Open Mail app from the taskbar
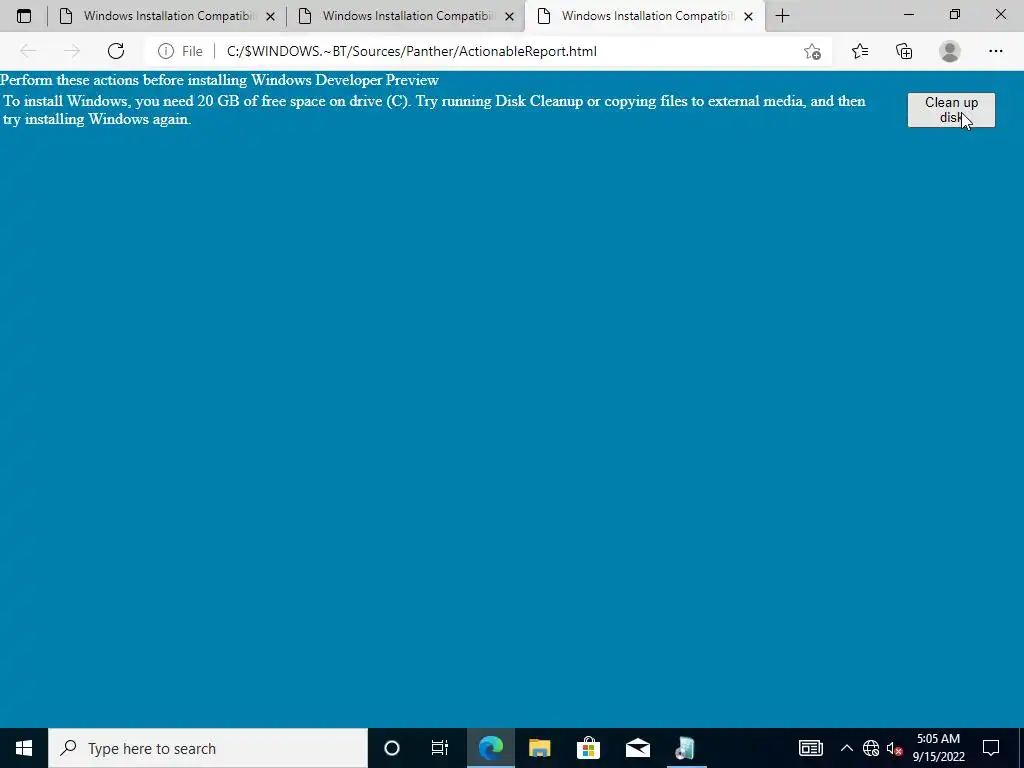 click(x=637, y=748)
